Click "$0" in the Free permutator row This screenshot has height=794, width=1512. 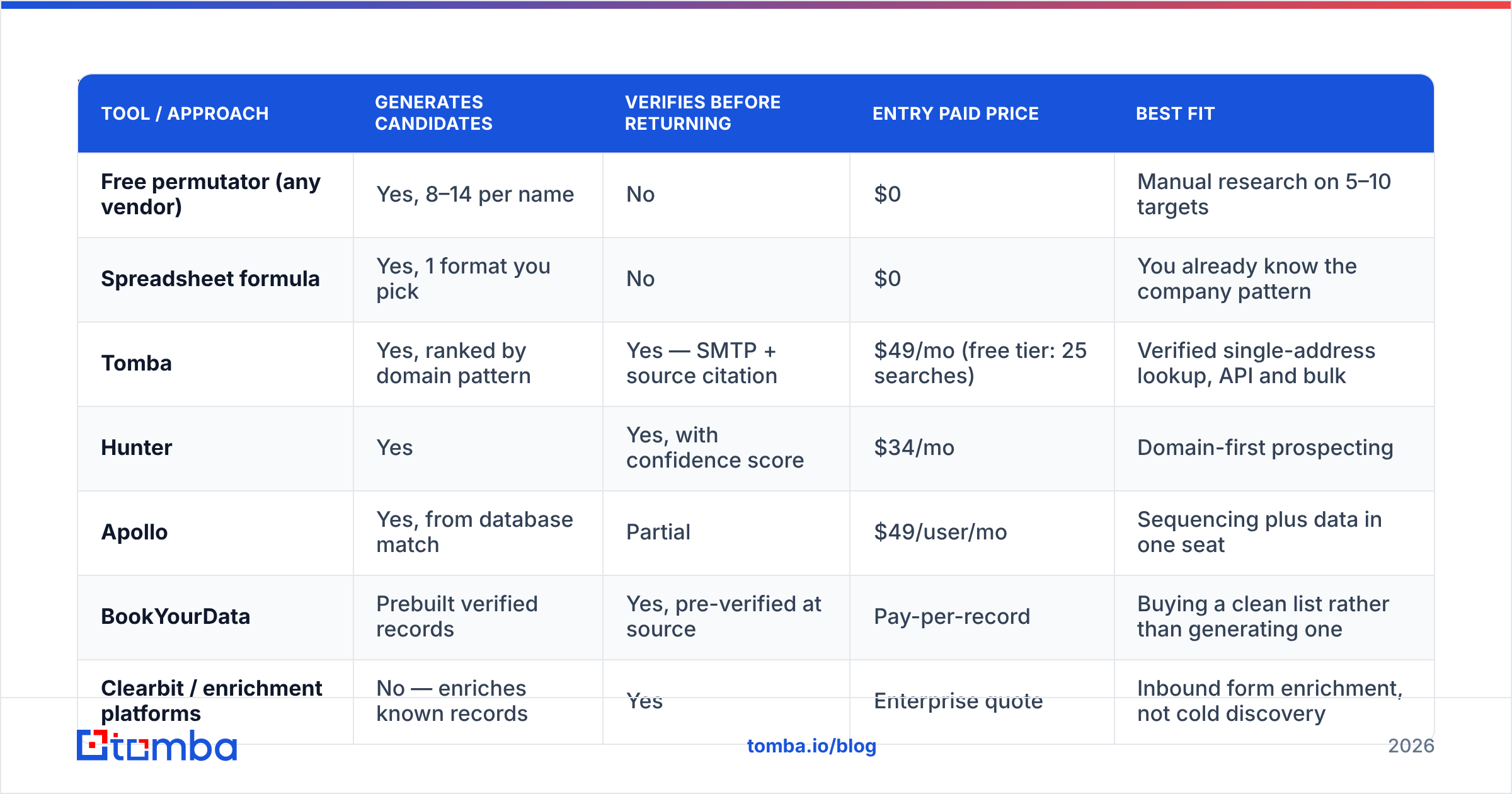(888, 194)
